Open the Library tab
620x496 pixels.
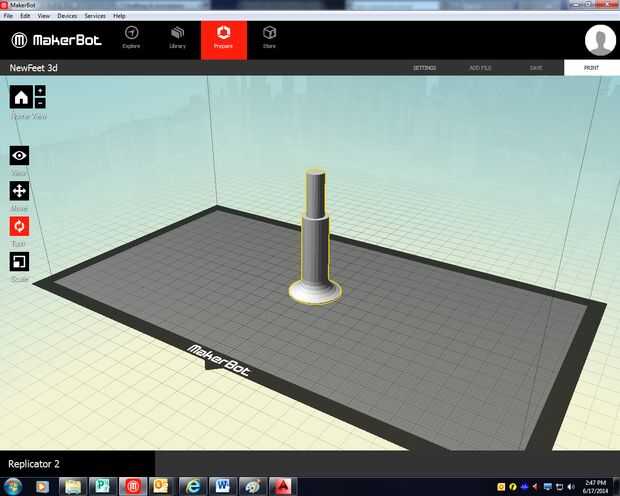pos(178,38)
